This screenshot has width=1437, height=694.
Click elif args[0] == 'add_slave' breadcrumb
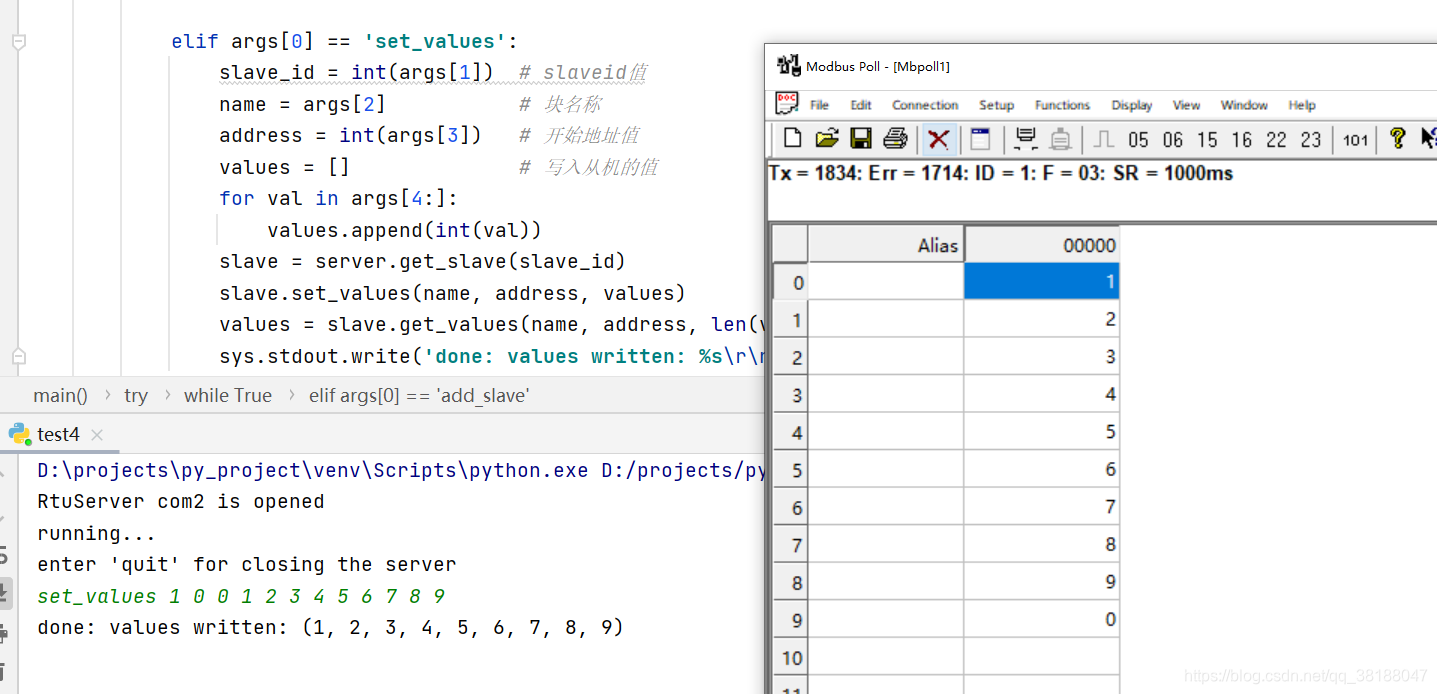[x=419, y=395]
